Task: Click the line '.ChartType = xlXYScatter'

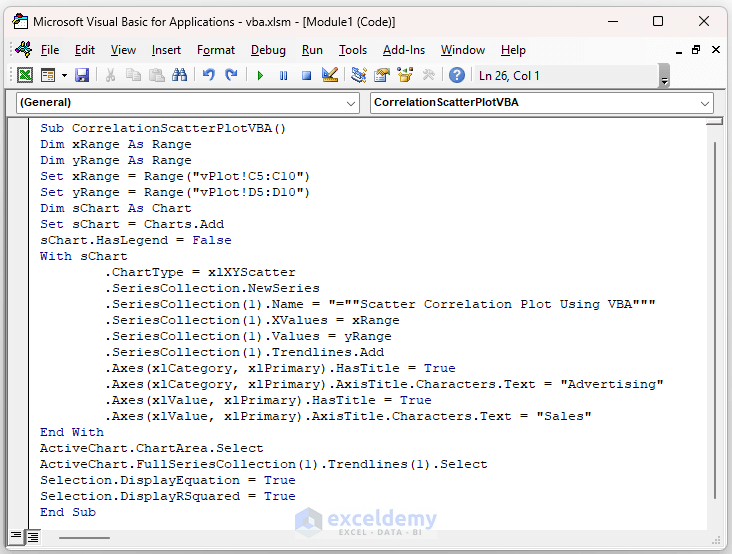Action: tap(200, 273)
